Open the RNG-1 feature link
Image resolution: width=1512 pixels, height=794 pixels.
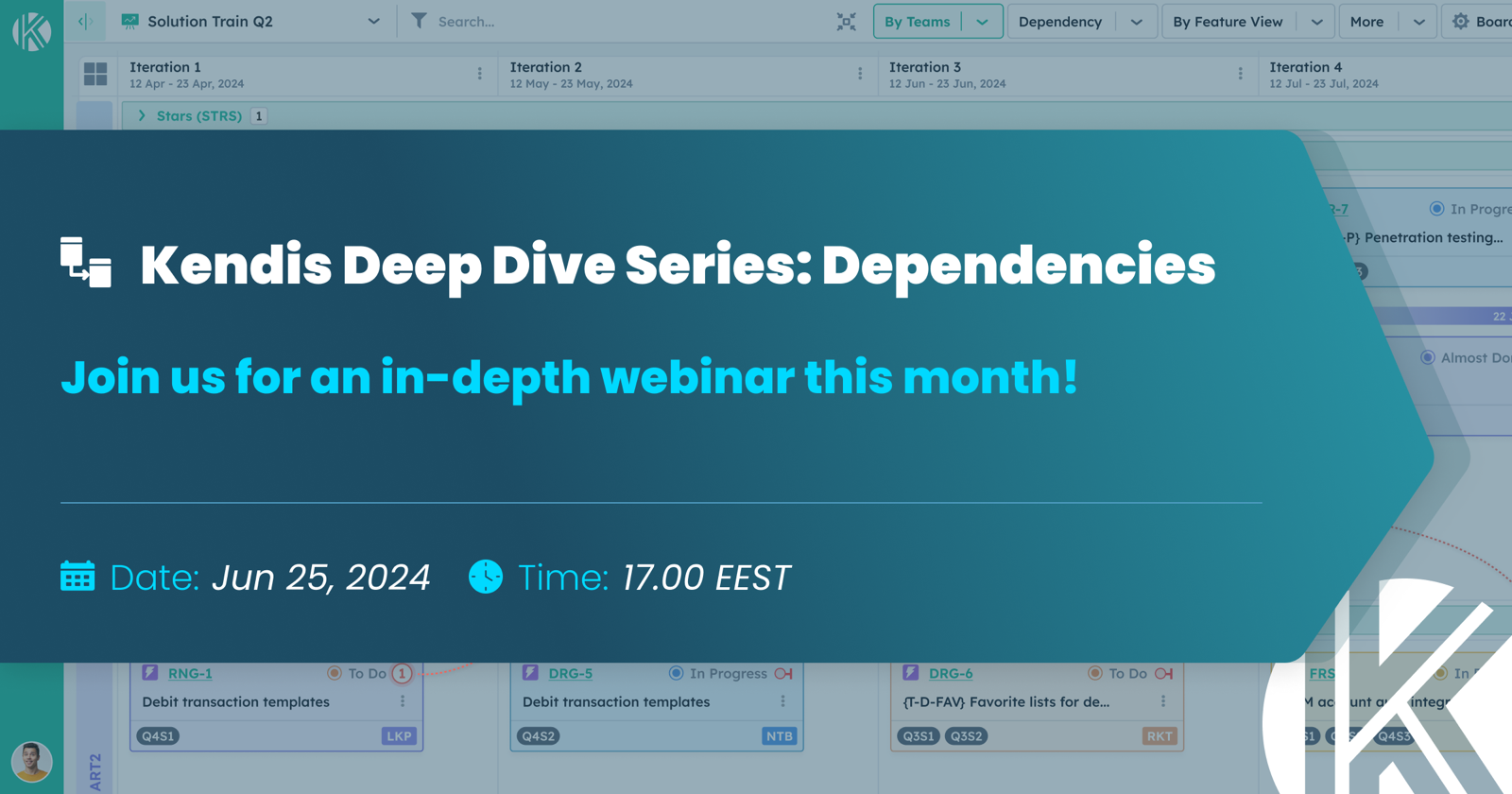click(190, 674)
